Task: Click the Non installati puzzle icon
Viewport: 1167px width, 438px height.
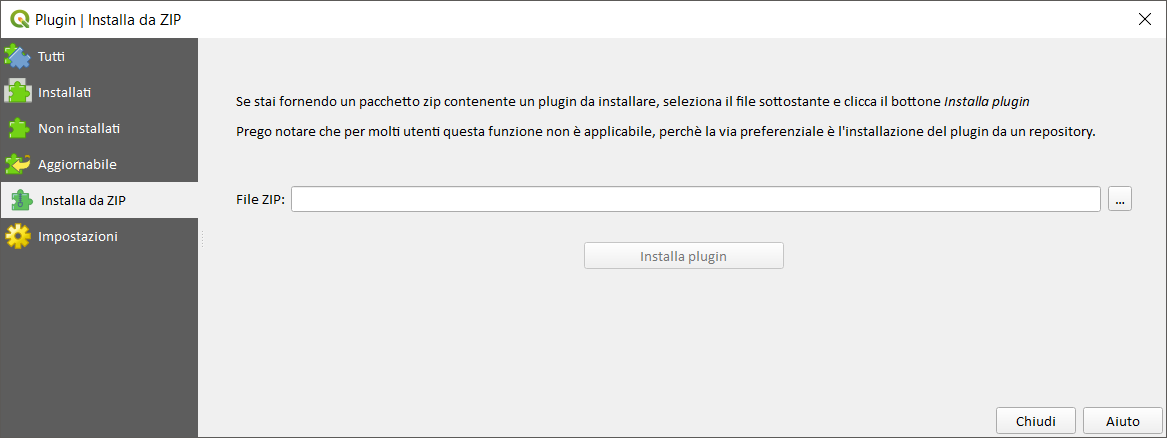Action: point(18,128)
